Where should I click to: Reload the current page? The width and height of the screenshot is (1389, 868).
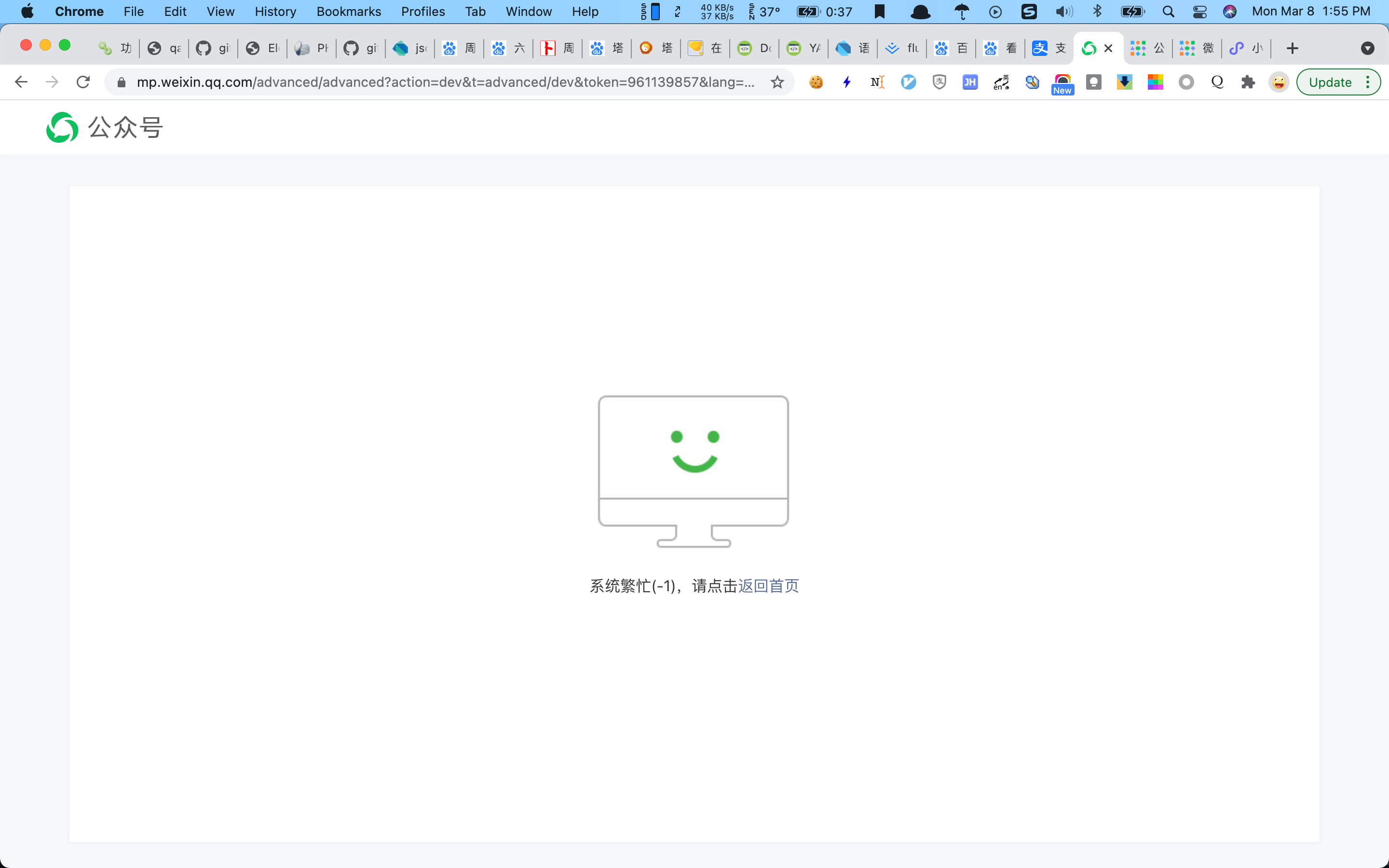pos(83,82)
